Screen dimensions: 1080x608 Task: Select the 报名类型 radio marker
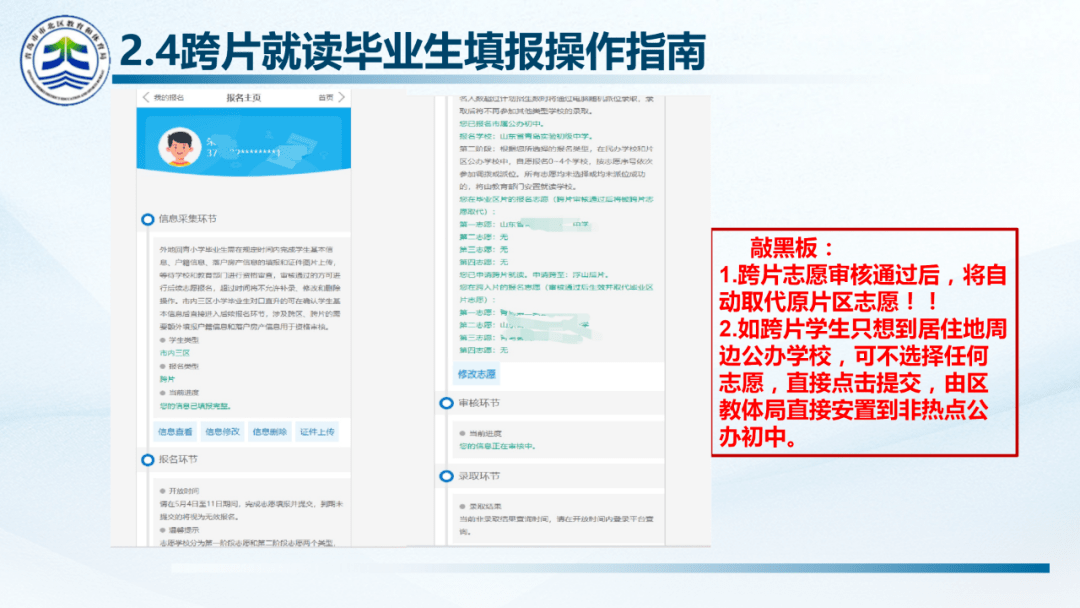(161, 366)
